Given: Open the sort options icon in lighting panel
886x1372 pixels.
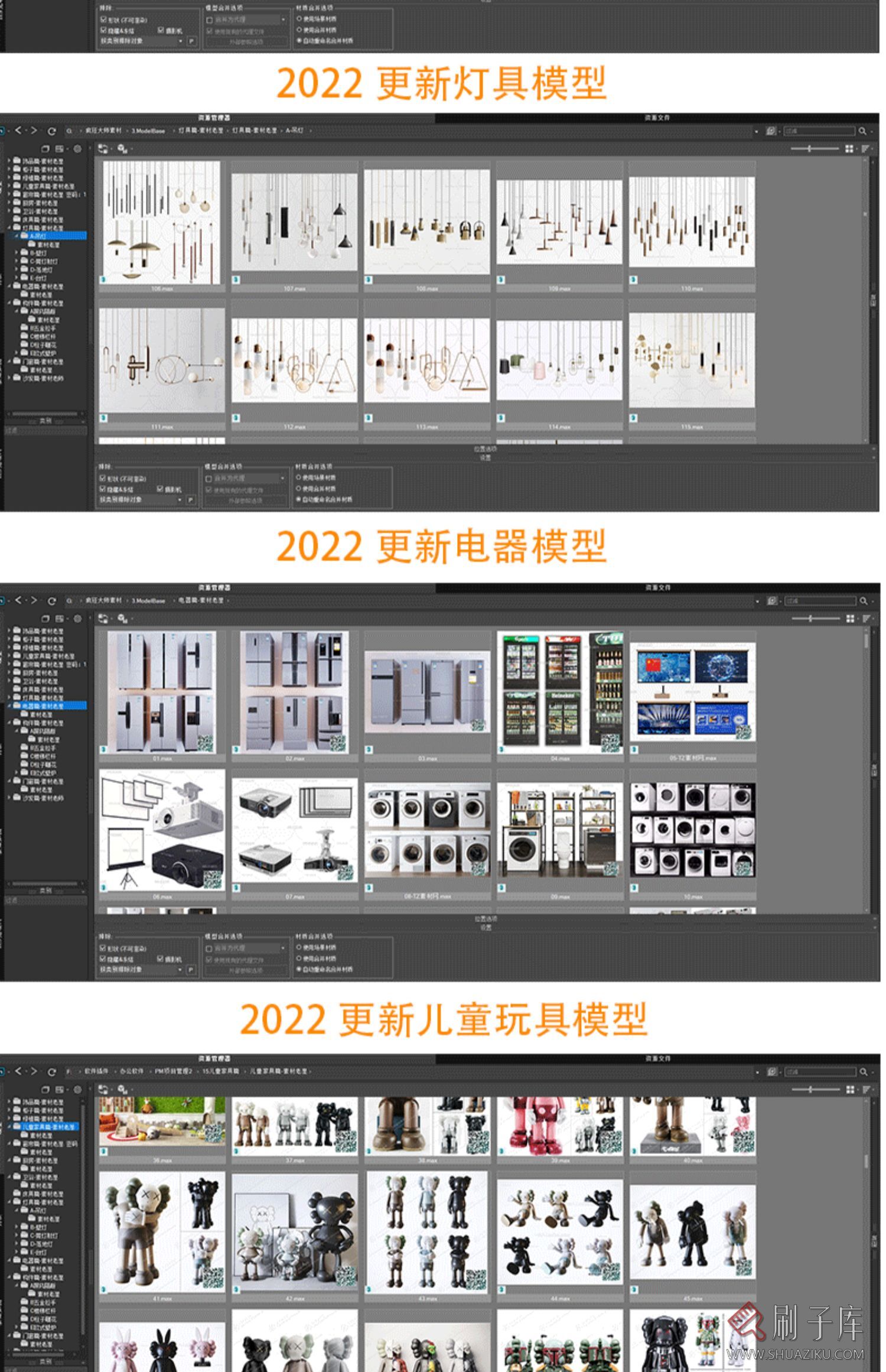Looking at the screenshot, I should 866,149.
